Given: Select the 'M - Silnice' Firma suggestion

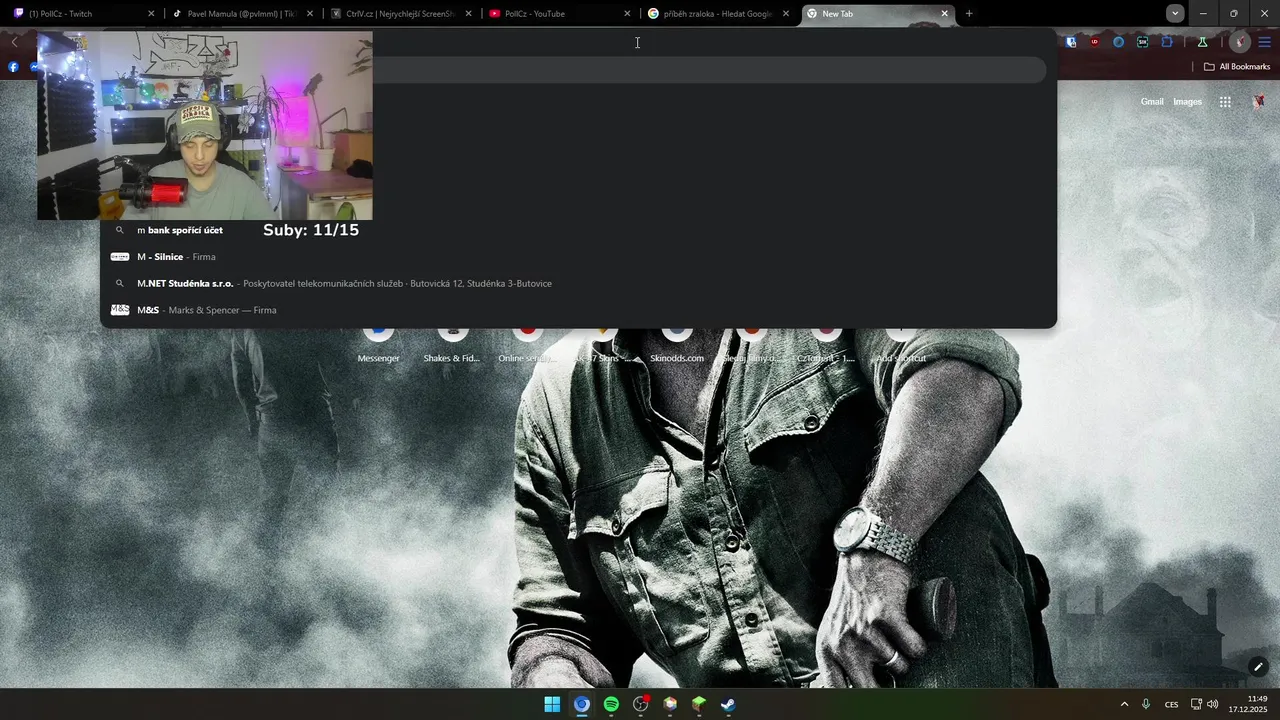Looking at the screenshot, I should point(578,257).
